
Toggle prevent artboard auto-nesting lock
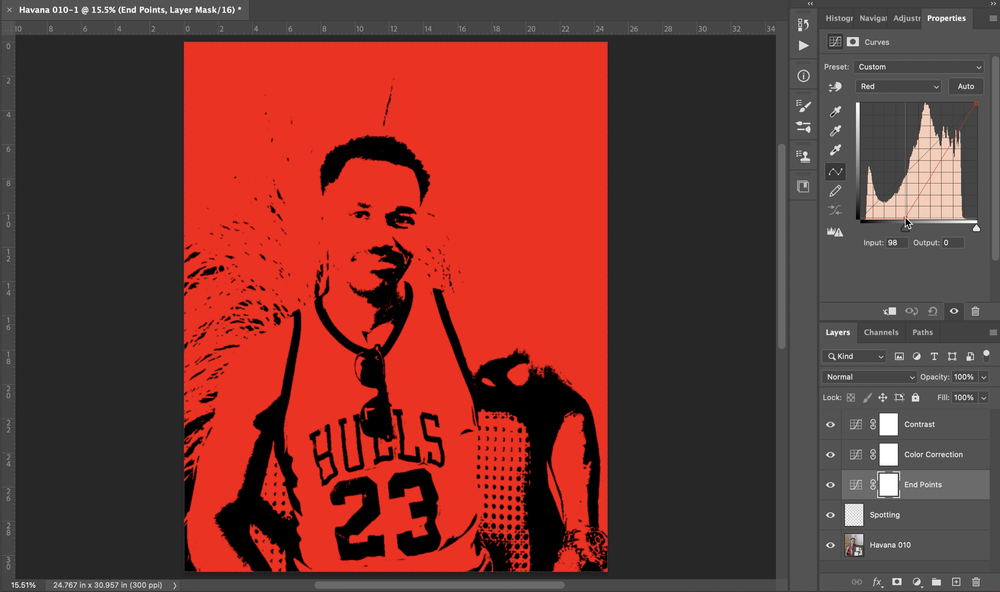coord(899,397)
